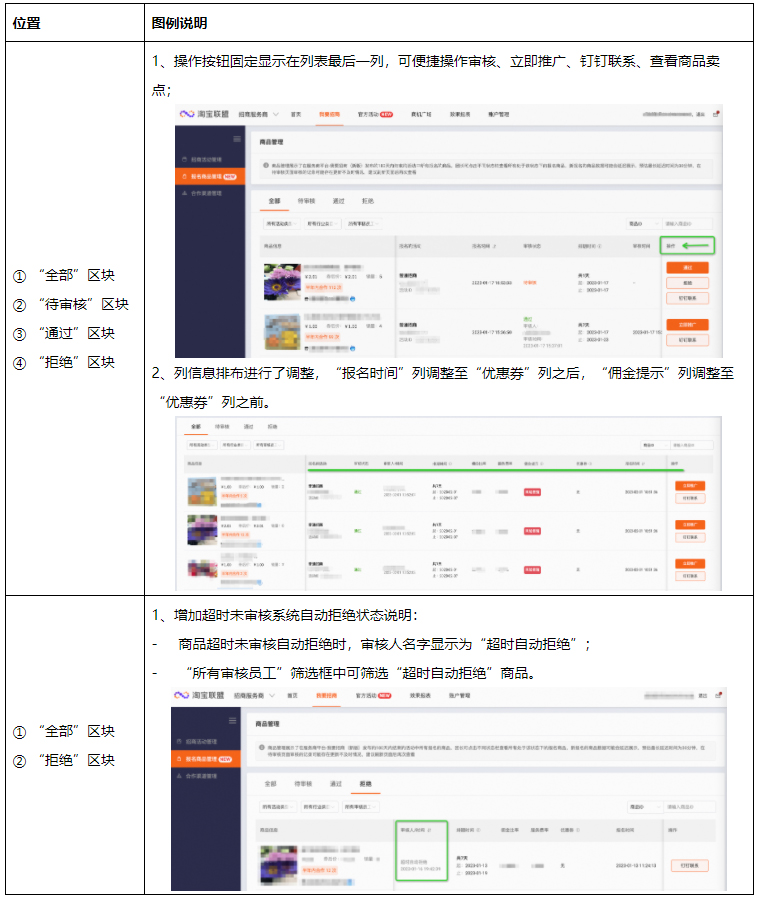The width and height of the screenshot is (757, 899).
Task: Switch to 待审核 tab in top screenshot
Action: point(307,201)
